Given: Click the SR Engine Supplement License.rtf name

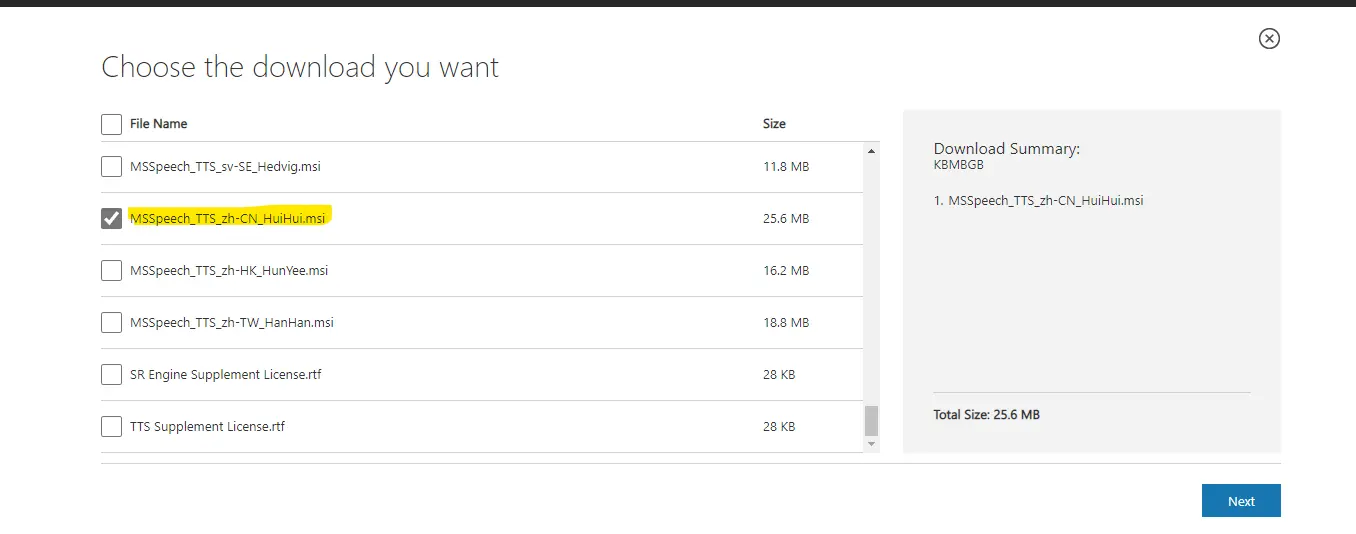Looking at the screenshot, I should (x=225, y=375).
